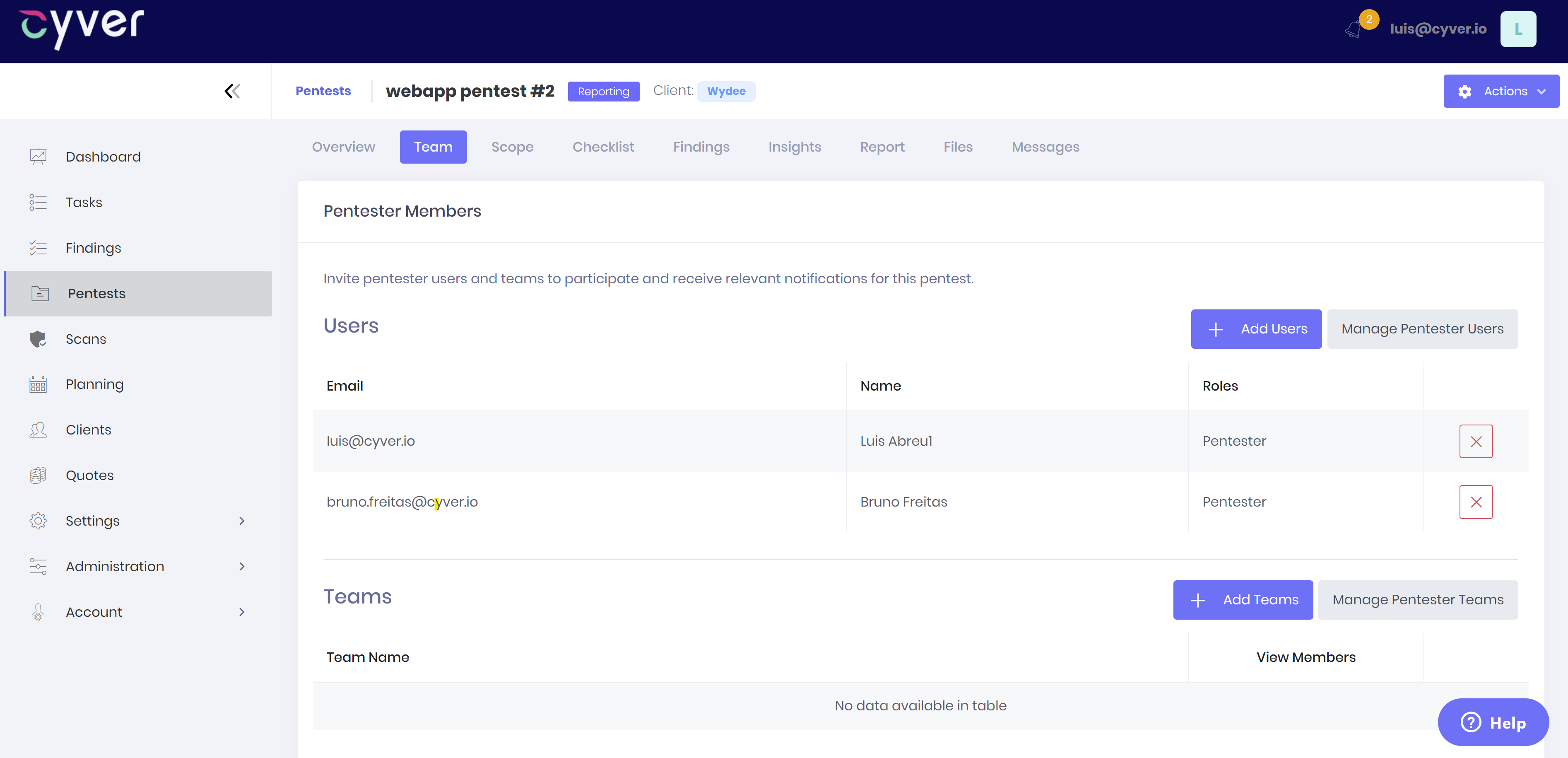Expand the Account sidebar submenu
Image resolution: width=1568 pixels, height=758 pixels.
click(x=242, y=612)
